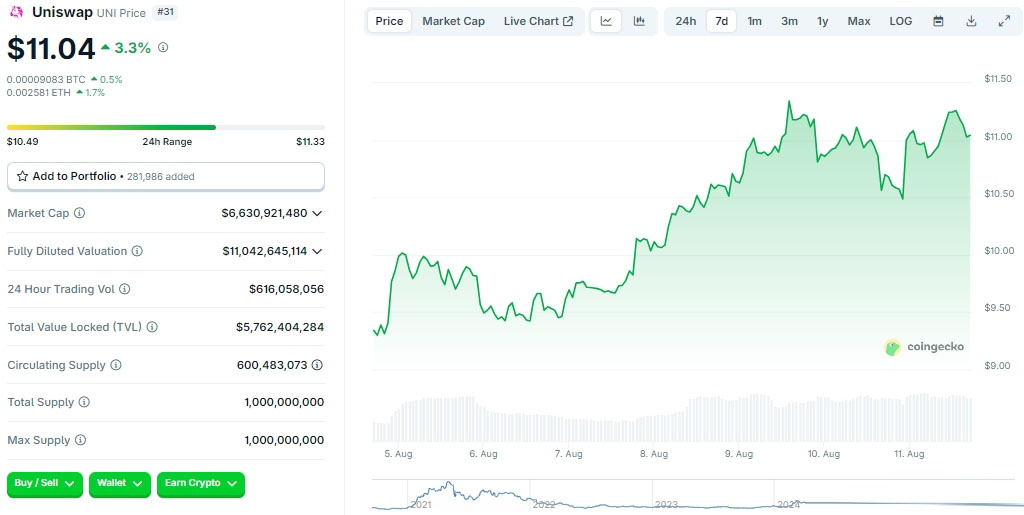The height and width of the screenshot is (515, 1024).
Task: Click the 24h Range price bar
Action: (165, 127)
